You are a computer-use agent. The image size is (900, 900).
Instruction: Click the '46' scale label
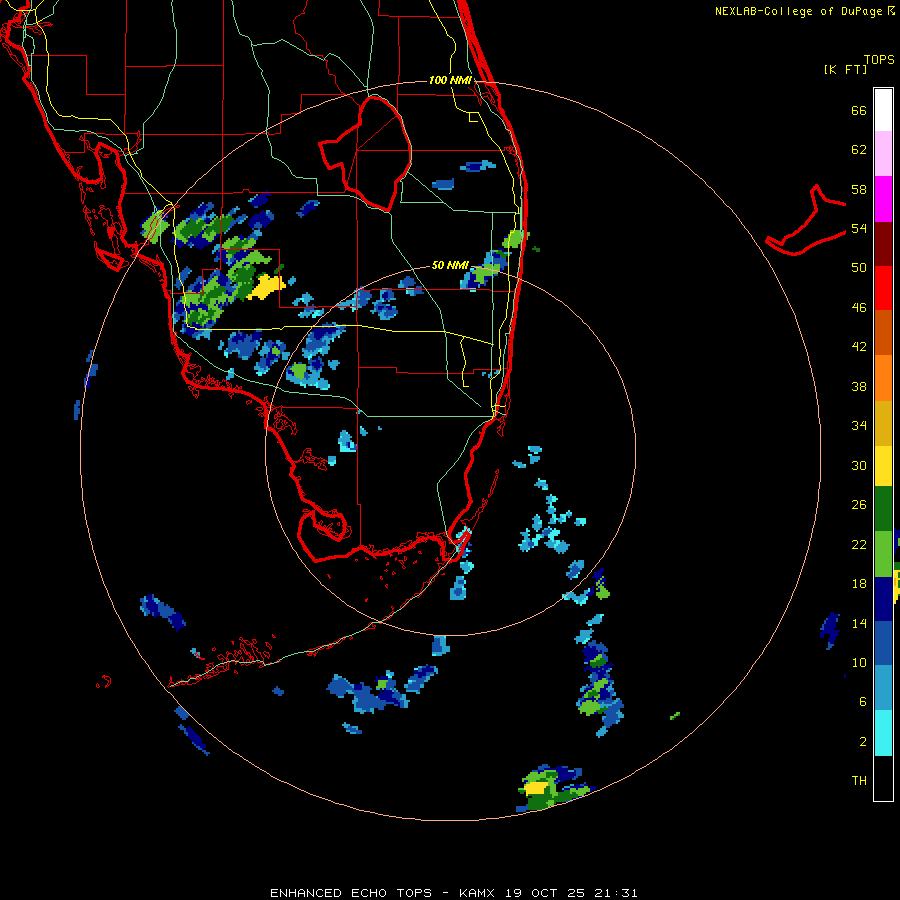(x=859, y=308)
